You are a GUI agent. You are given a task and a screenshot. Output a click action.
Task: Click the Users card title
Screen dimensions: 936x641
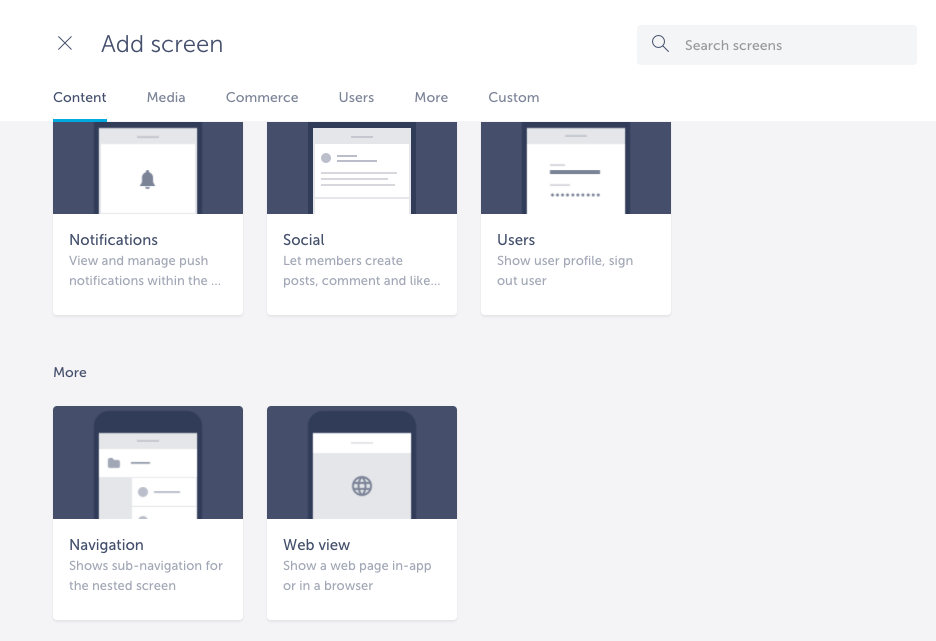pos(516,240)
